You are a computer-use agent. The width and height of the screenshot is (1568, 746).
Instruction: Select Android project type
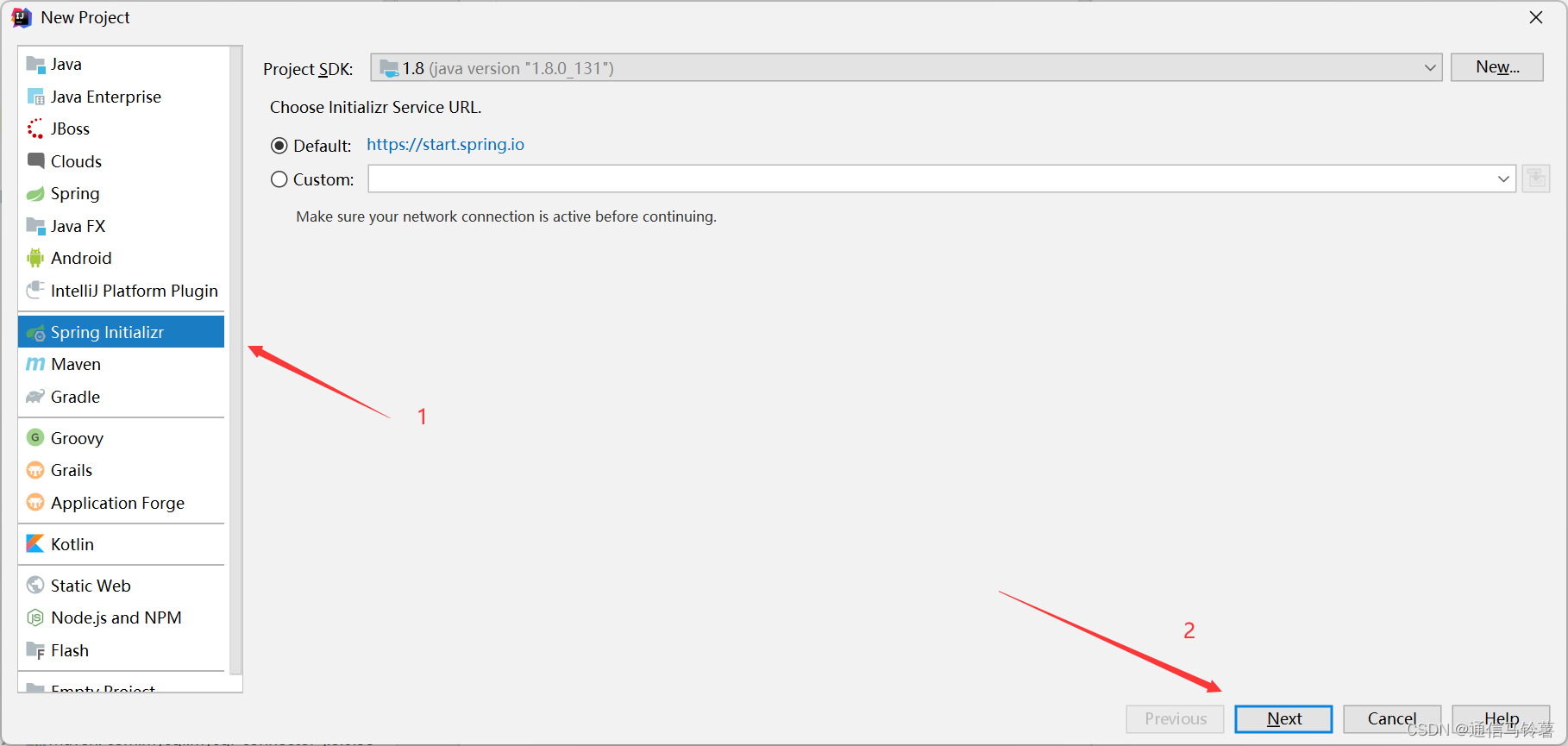point(121,258)
